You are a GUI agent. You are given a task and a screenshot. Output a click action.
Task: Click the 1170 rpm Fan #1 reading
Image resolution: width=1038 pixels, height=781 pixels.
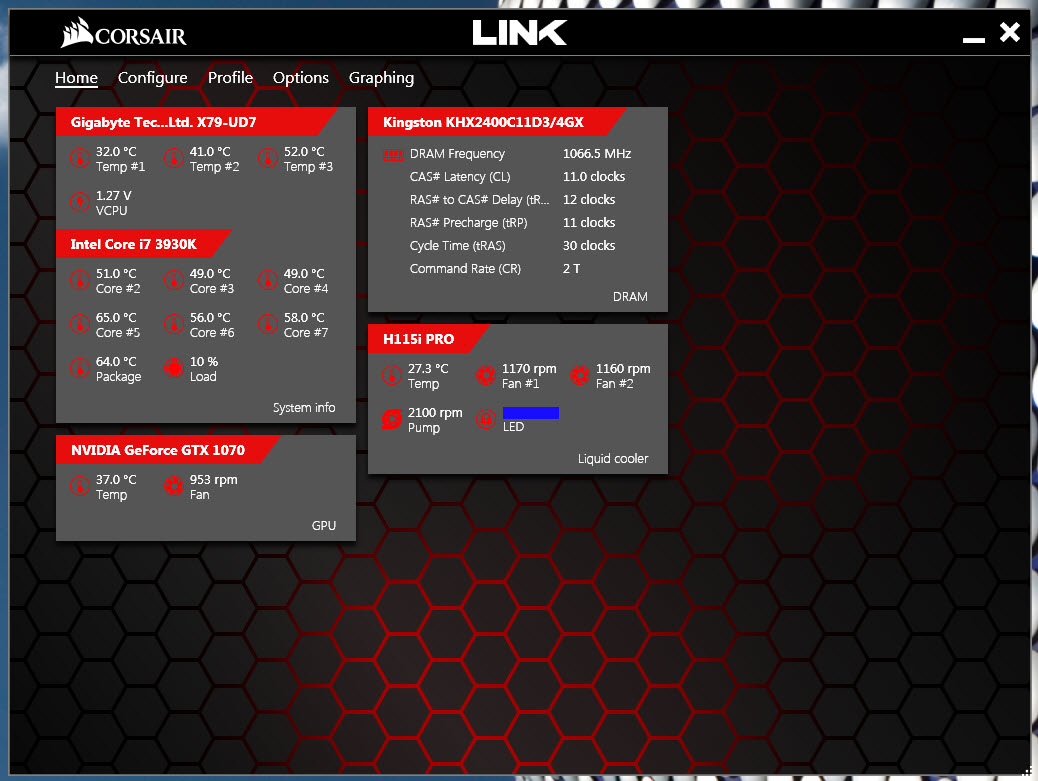[x=529, y=369]
